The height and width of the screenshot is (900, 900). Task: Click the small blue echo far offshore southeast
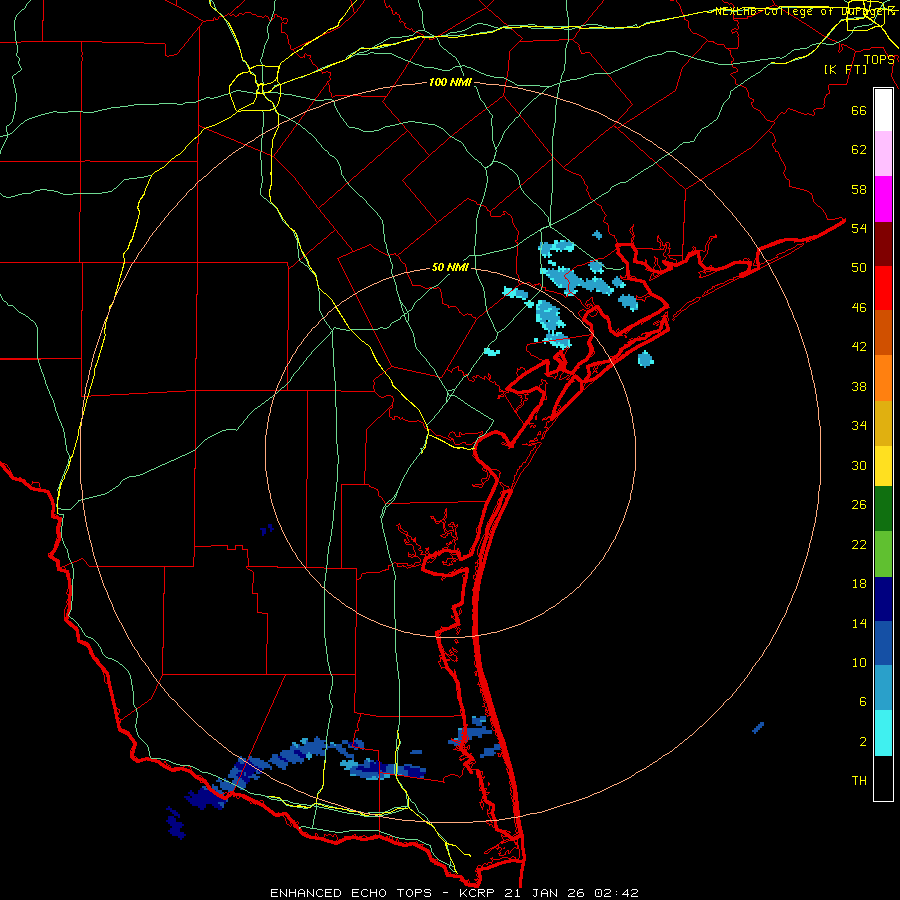[758, 727]
